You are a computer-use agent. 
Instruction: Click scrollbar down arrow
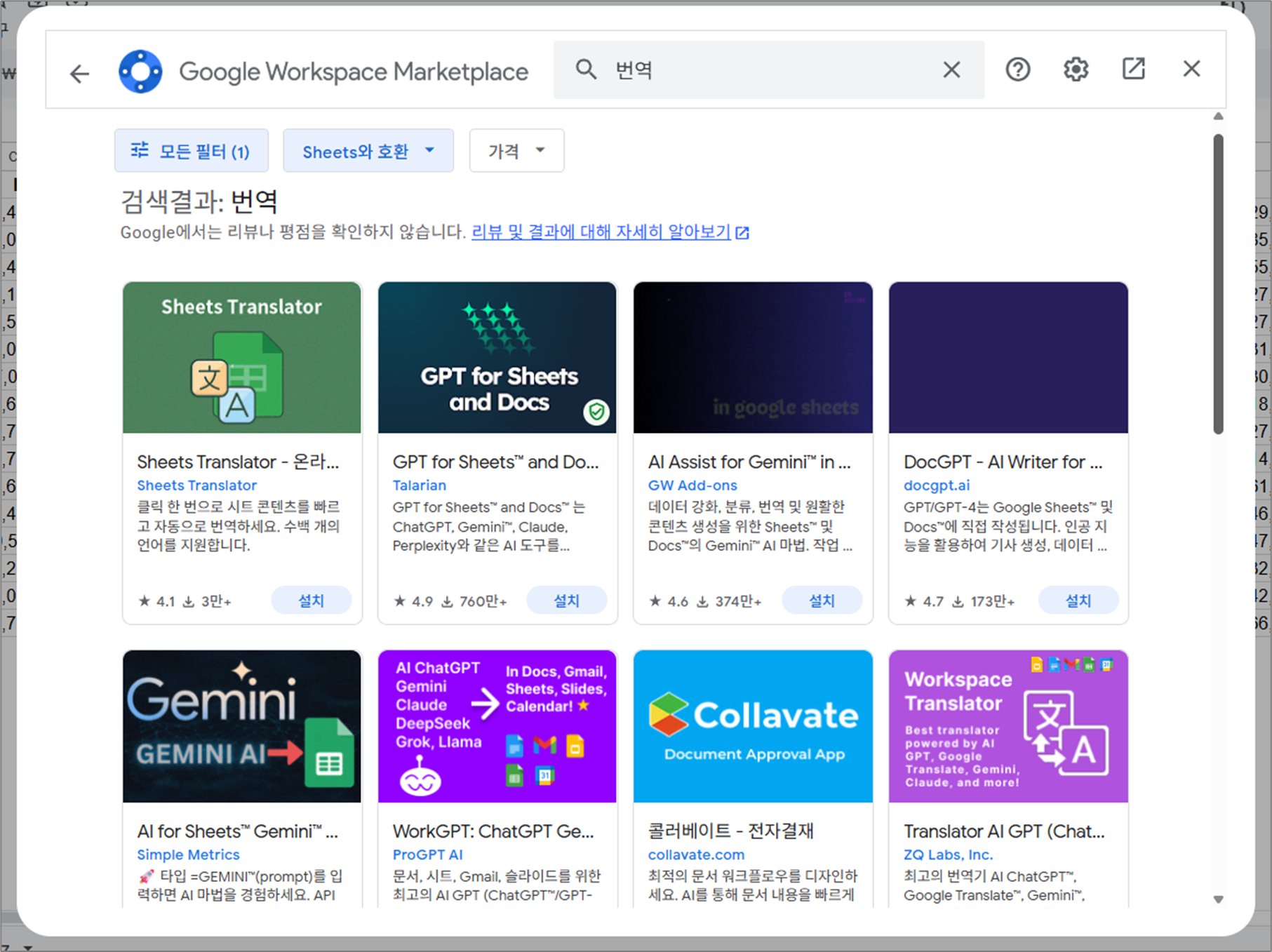tap(1219, 899)
